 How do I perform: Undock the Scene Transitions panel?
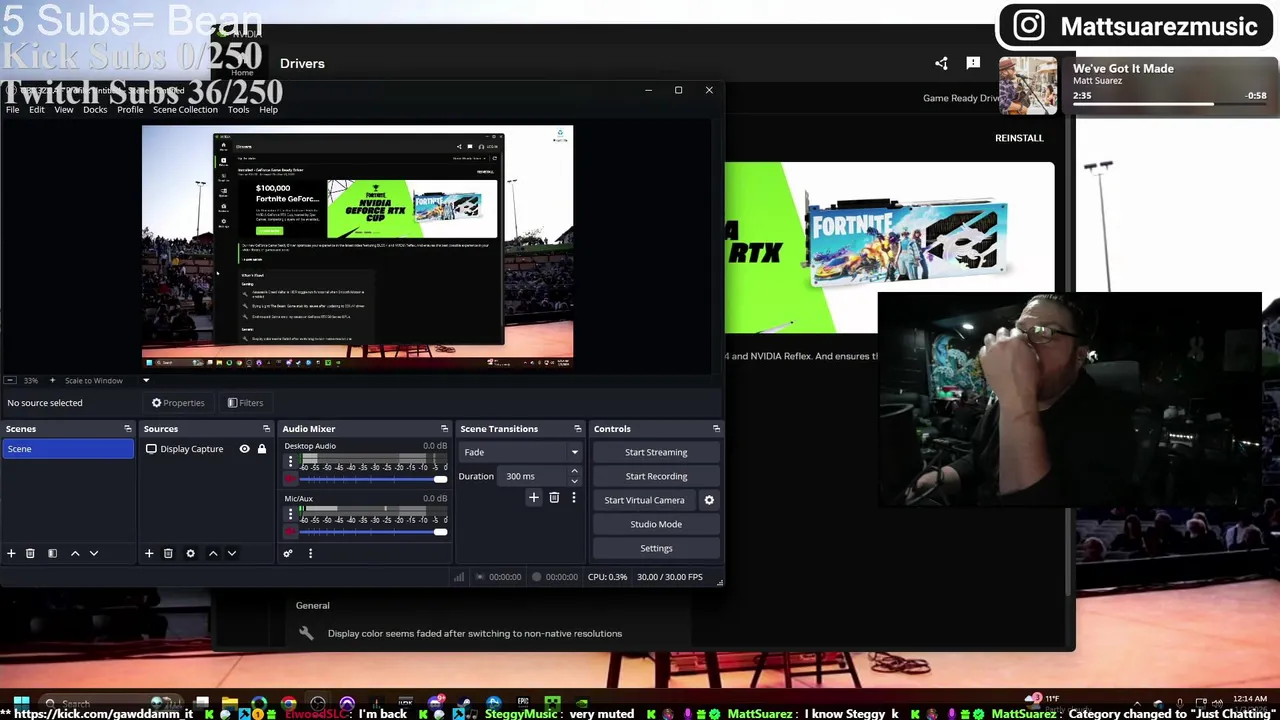577,429
